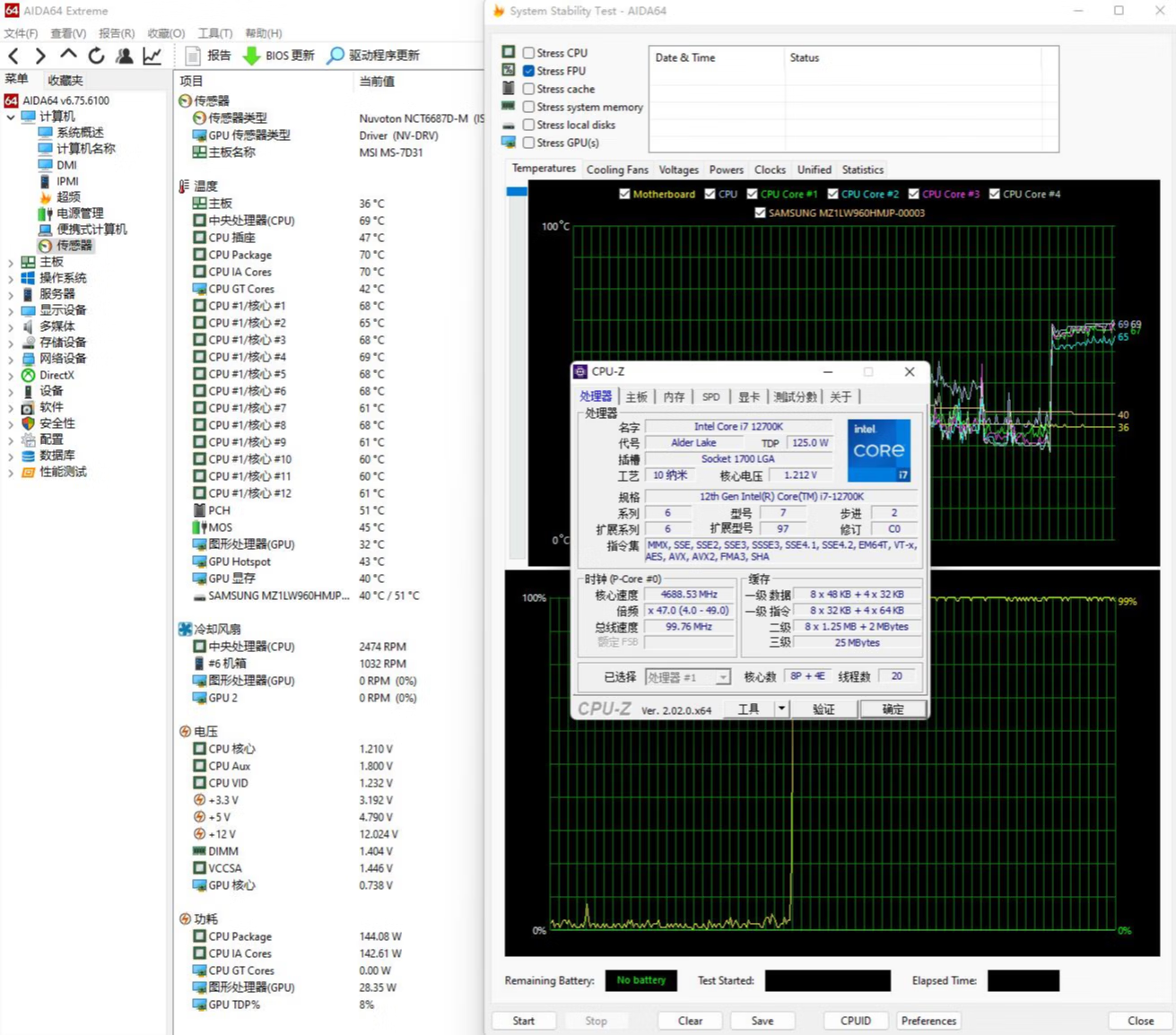
Task: Click the 报告 report icon
Action: (192, 56)
